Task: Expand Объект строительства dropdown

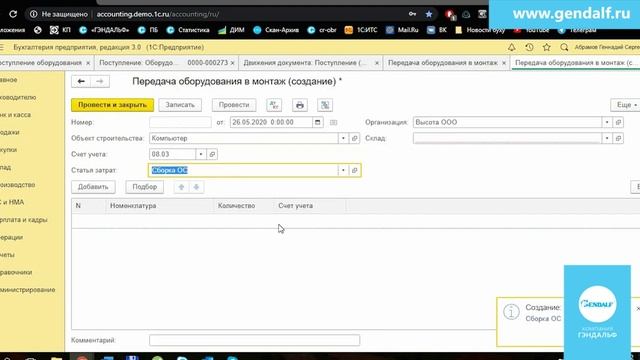Action: click(343, 138)
